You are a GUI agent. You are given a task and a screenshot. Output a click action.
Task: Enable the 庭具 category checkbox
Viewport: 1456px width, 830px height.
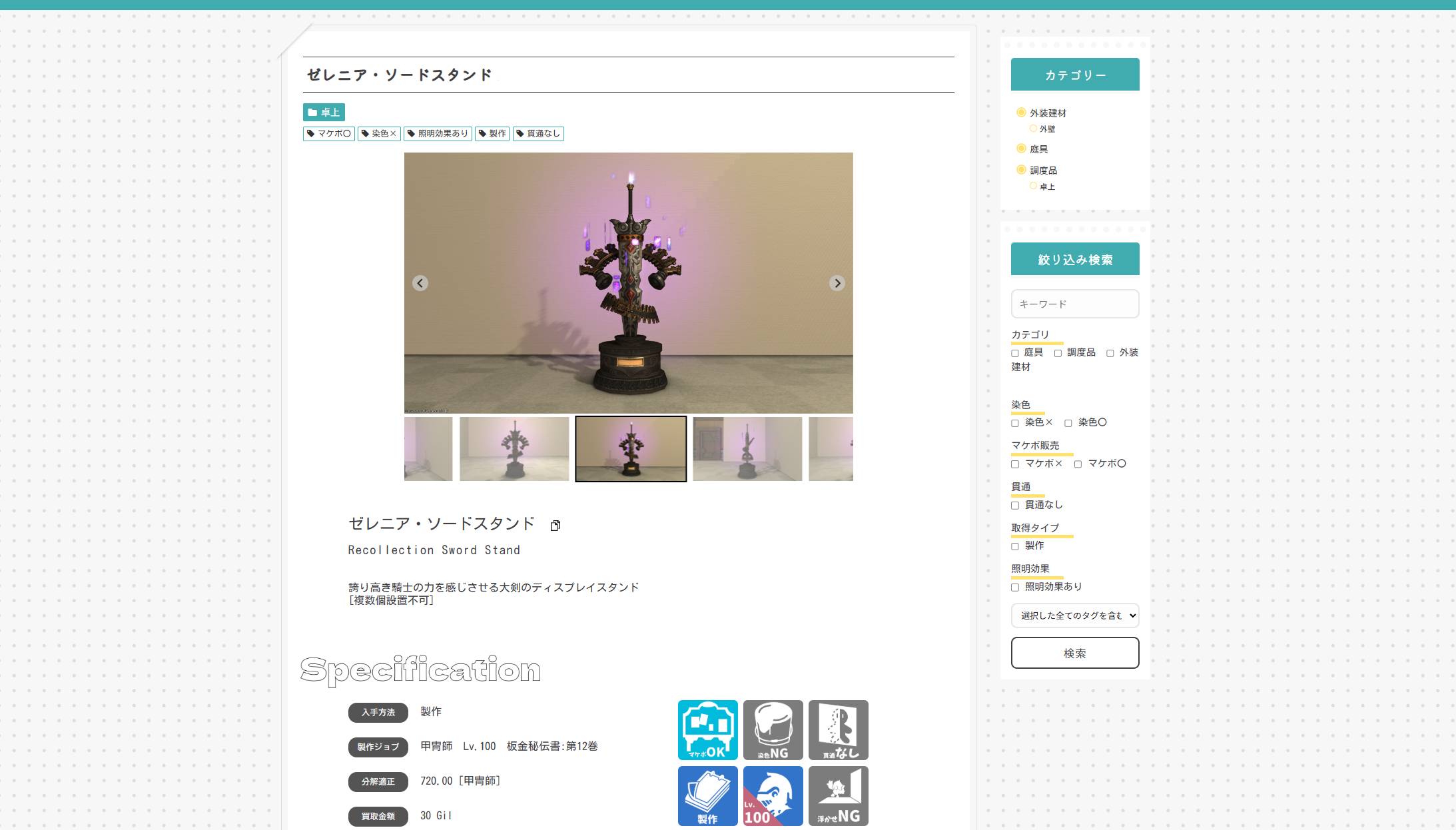click(x=1014, y=352)
